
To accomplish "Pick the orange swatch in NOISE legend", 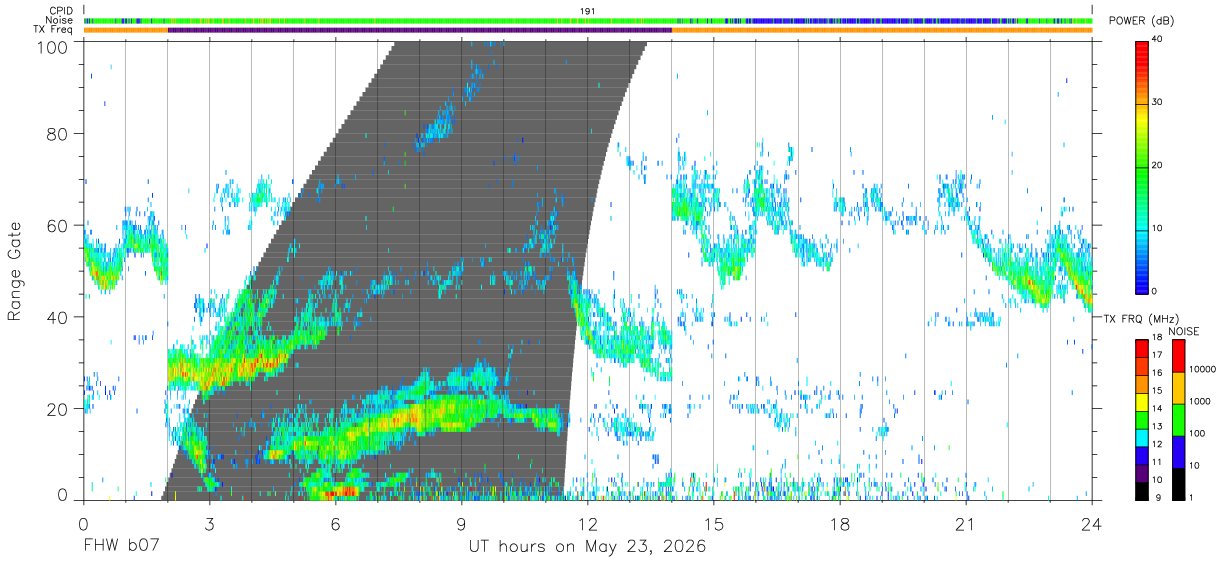I will [x=1177, y=387].
